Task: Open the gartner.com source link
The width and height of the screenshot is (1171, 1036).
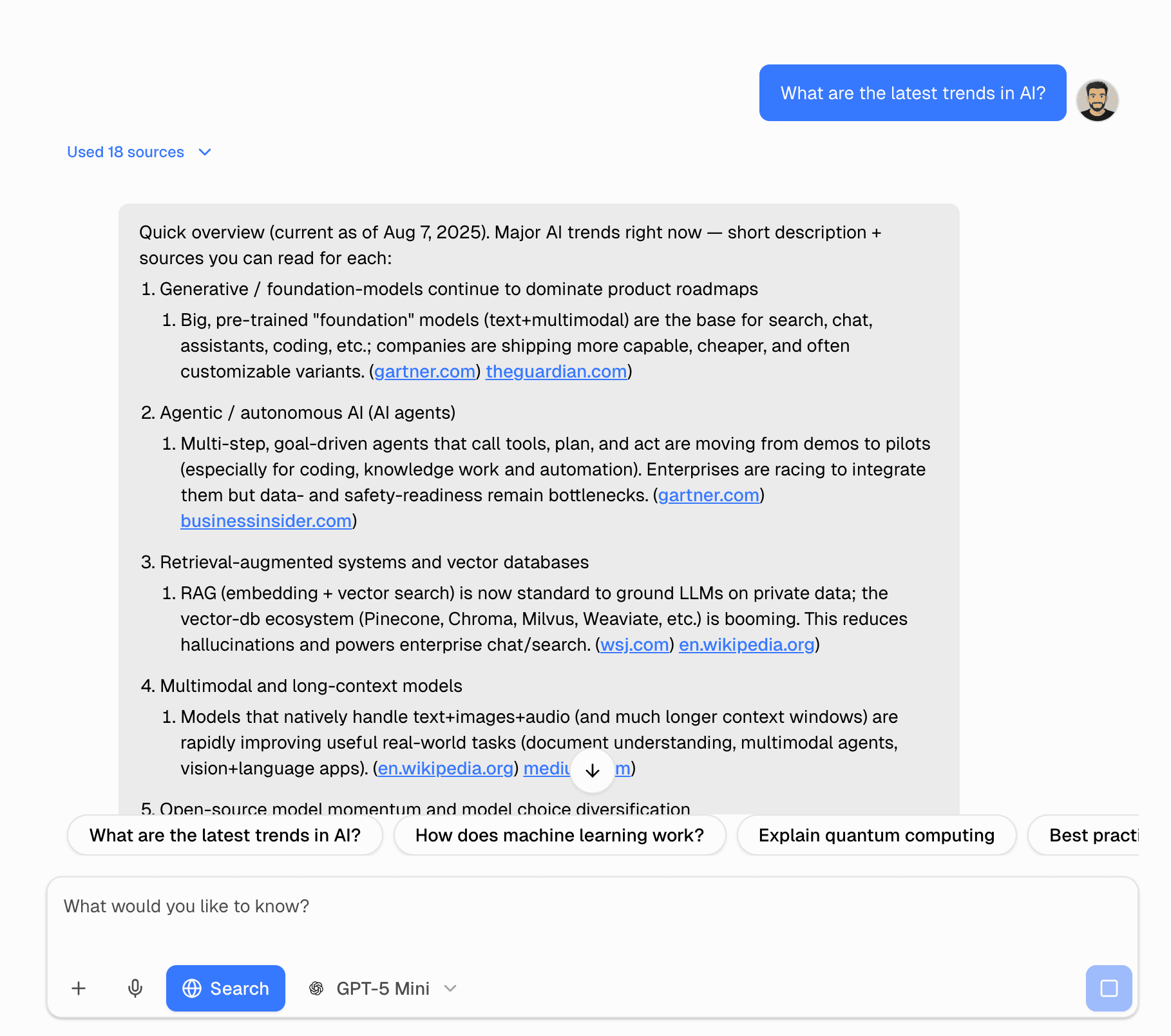Action: click(424, 371)
